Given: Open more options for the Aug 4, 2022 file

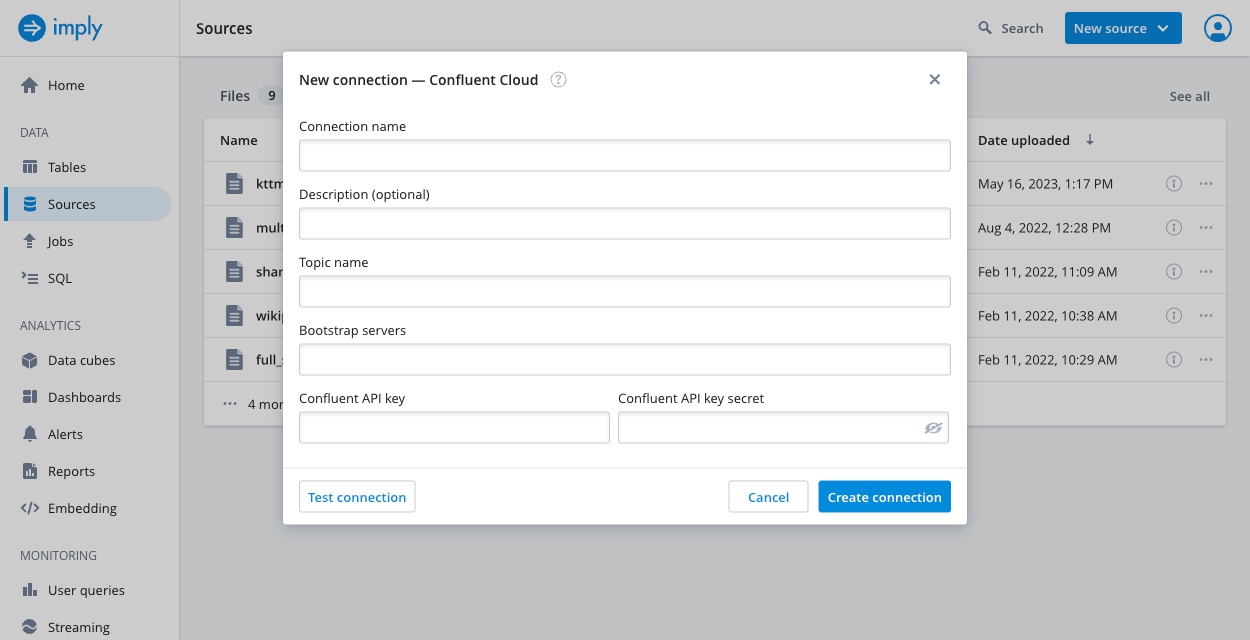Looking at the screenshot, I should [x=1206, y=228].
